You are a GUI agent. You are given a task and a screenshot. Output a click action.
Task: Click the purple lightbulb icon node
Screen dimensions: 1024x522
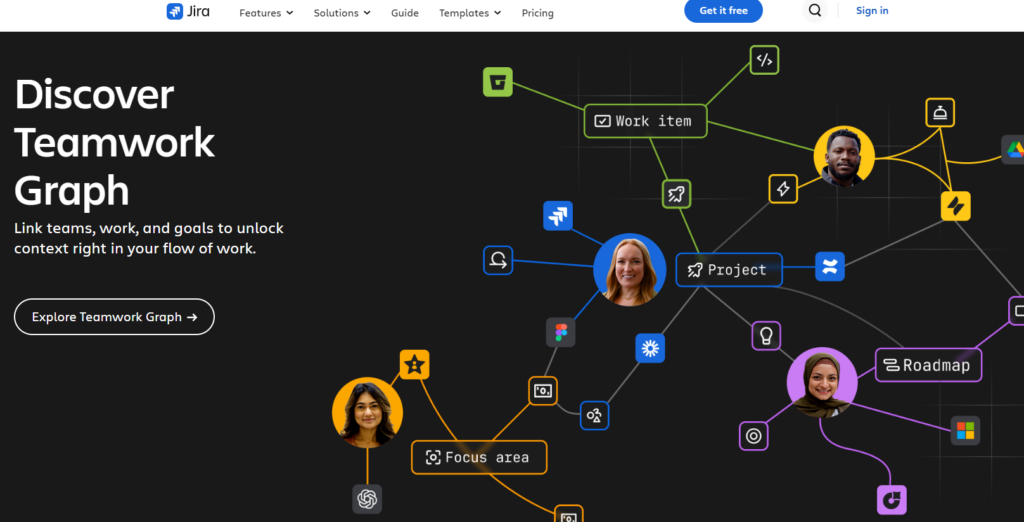click(766, 336)
